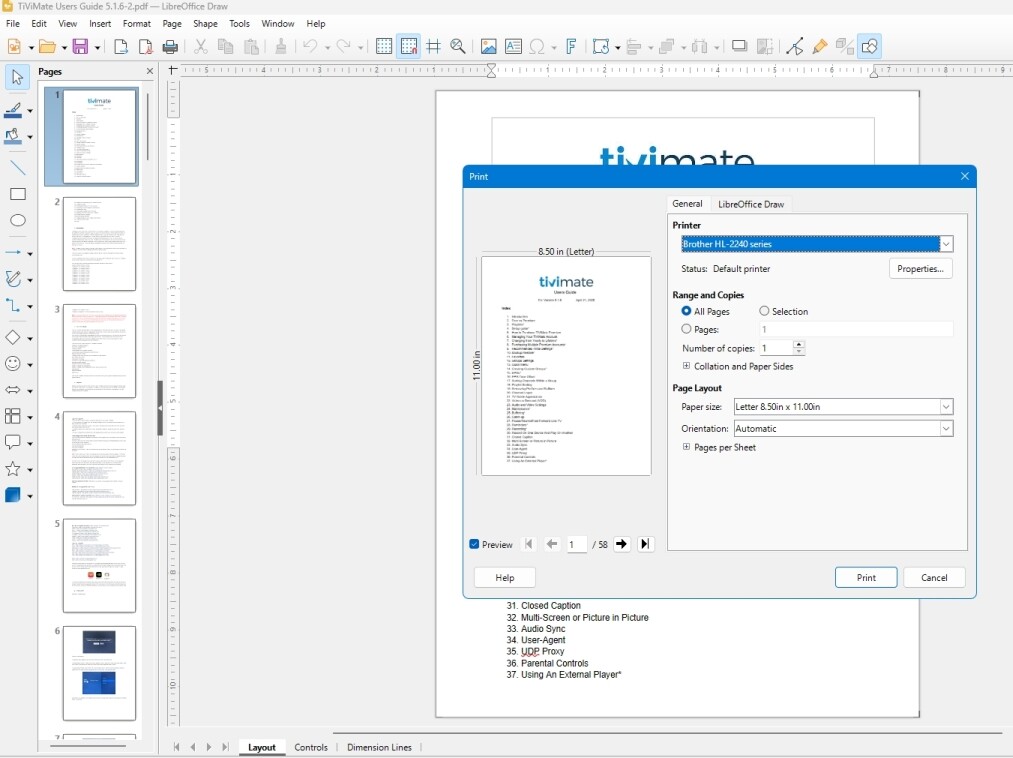Increase the number of copies stepper
The height and width of the screenshot is (758, 1013).
pos(799,344)
